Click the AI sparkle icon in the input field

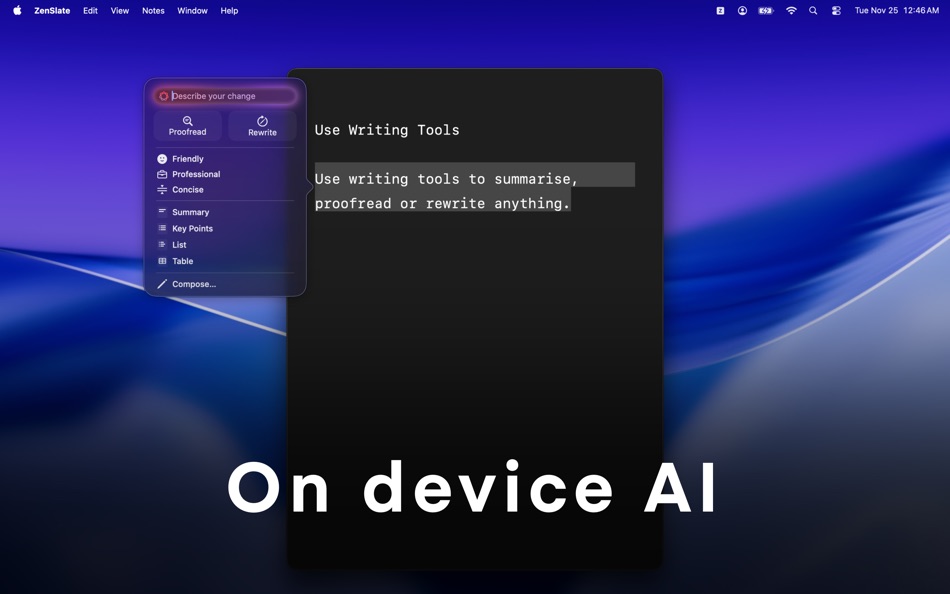164,95
